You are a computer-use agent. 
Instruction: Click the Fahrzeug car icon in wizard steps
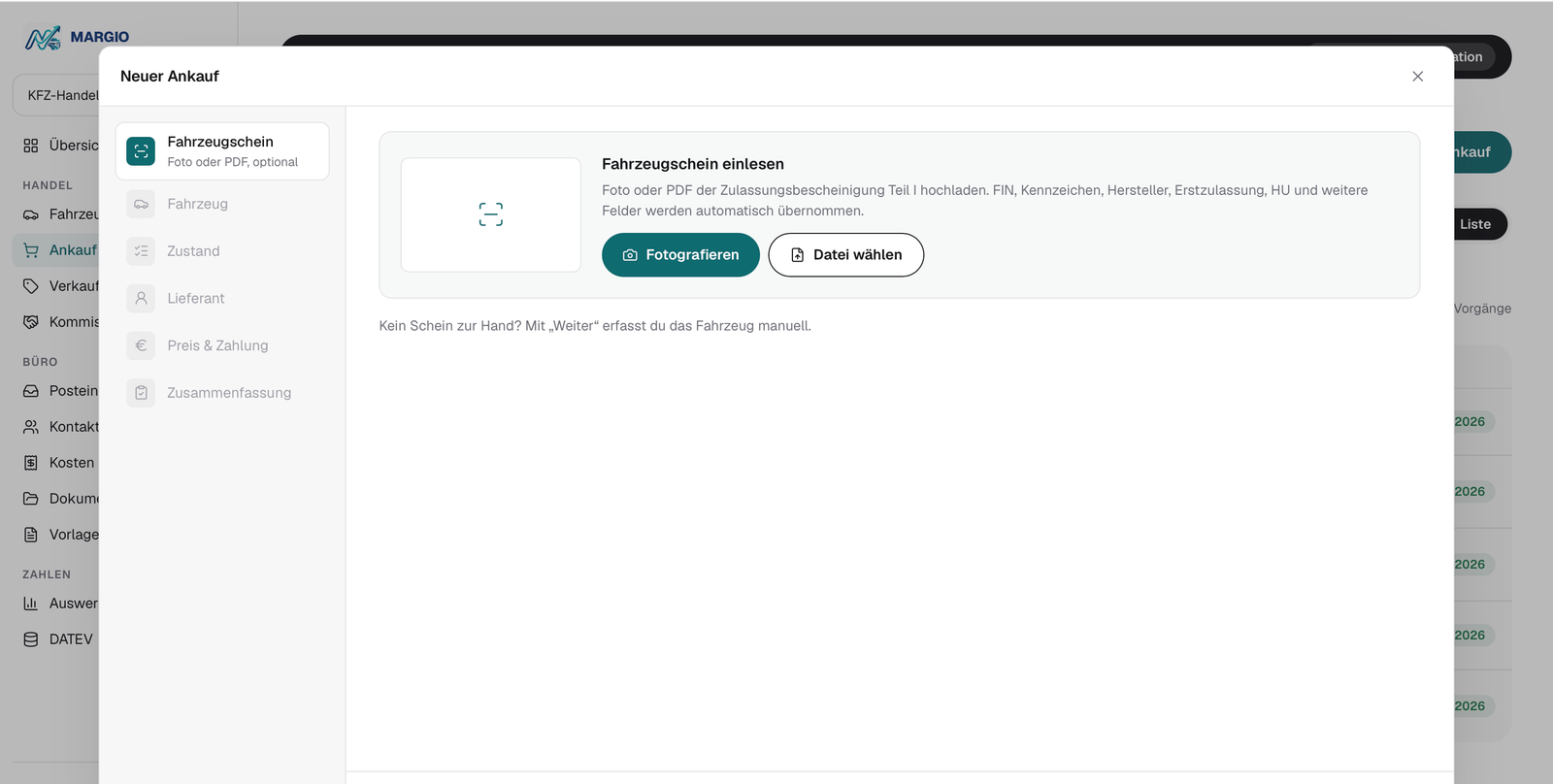pyautogui.click(x=141, y=204)
